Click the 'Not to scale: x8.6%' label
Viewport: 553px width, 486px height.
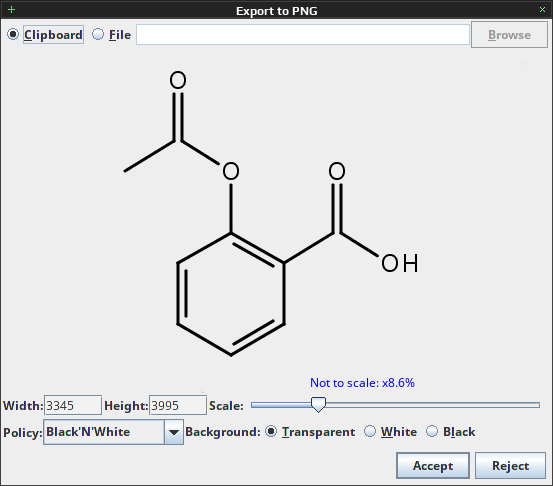(362, 383)
